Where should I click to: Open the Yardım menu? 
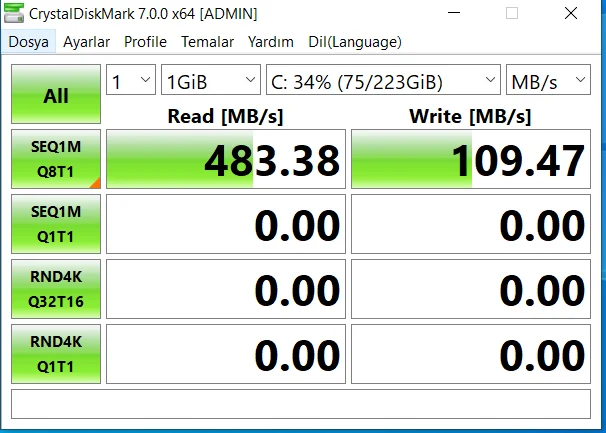tap(271, 42)
